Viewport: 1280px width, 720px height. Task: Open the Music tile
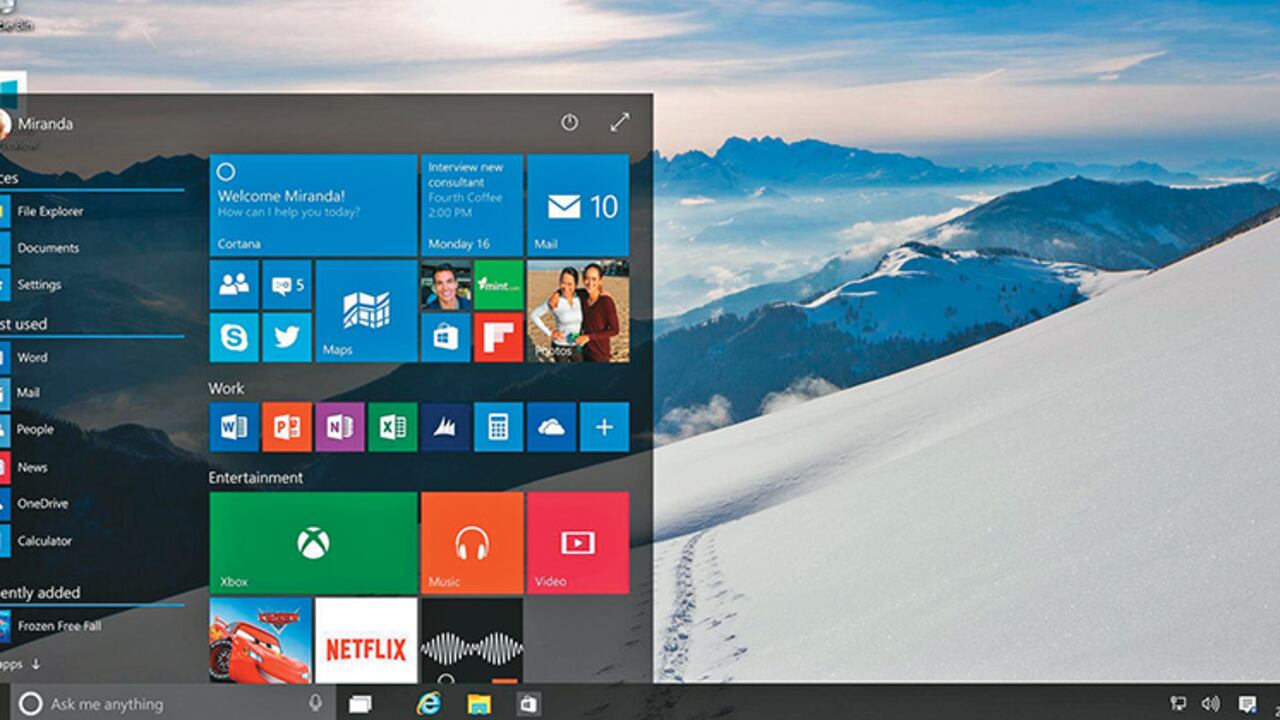[x=472, y=543]
